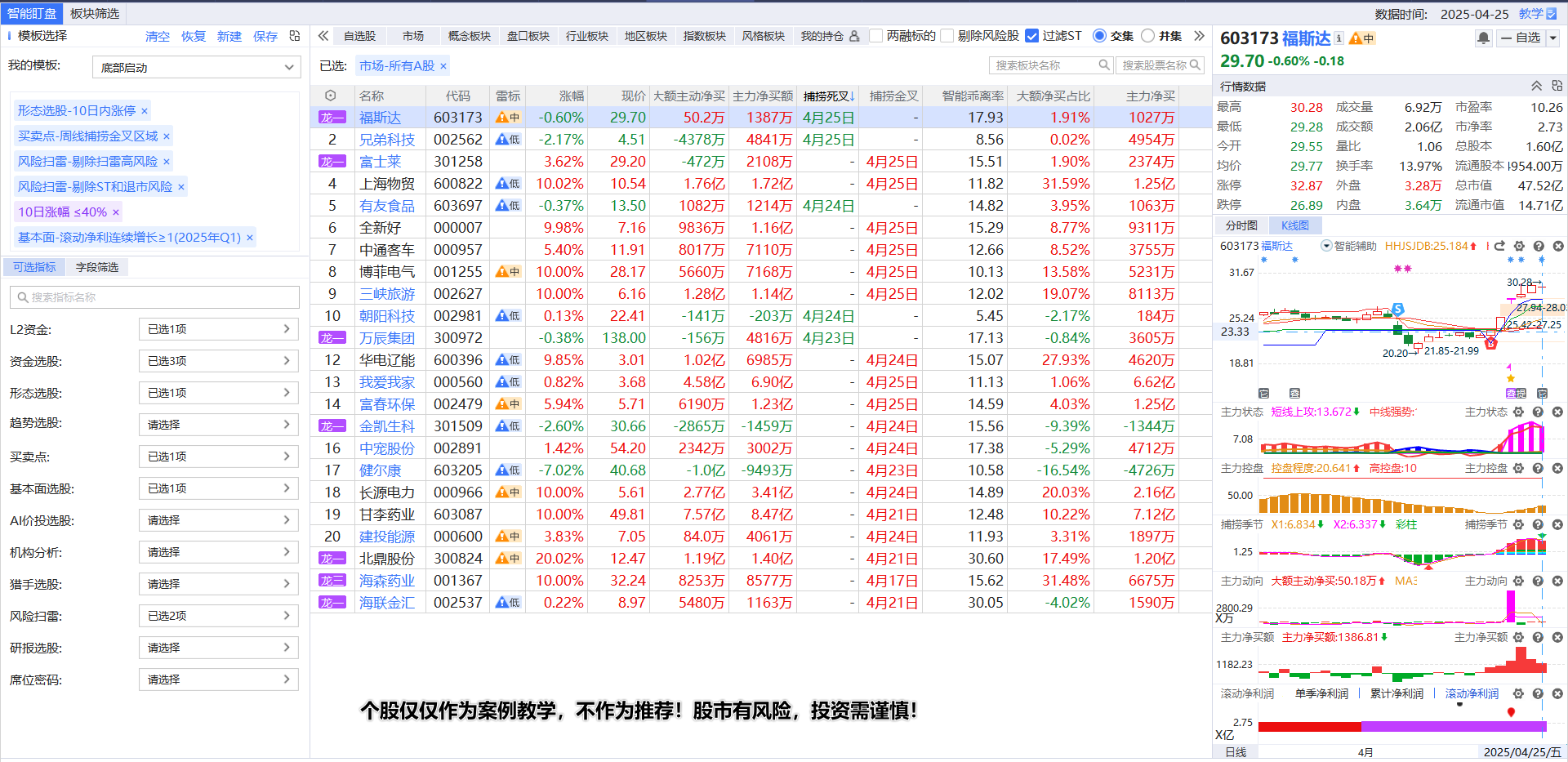The height and width of the screenshot is (762, 1568).
Task: Click the layout icon beside 保存
Action: pos(295,36)
